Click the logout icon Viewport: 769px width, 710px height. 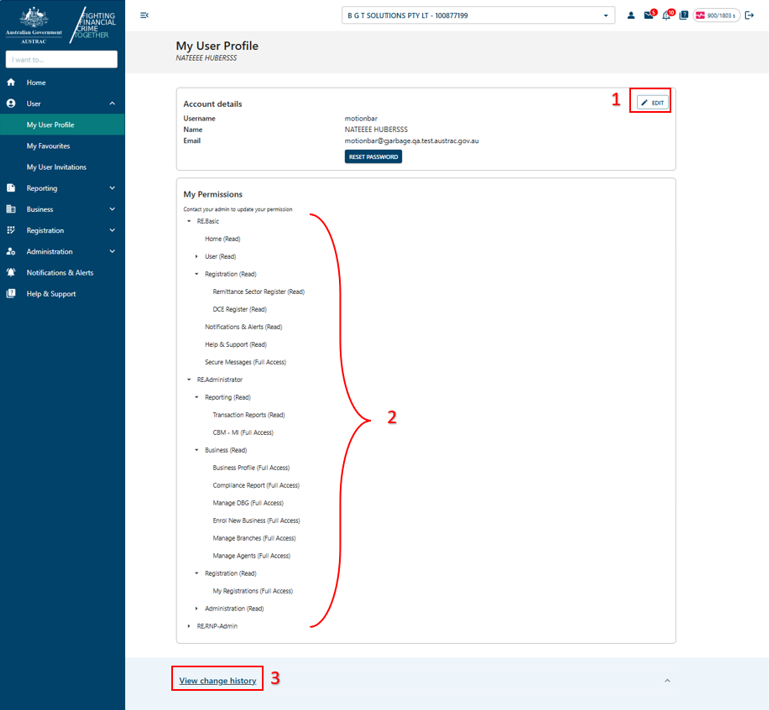click(x=749, y=15)
